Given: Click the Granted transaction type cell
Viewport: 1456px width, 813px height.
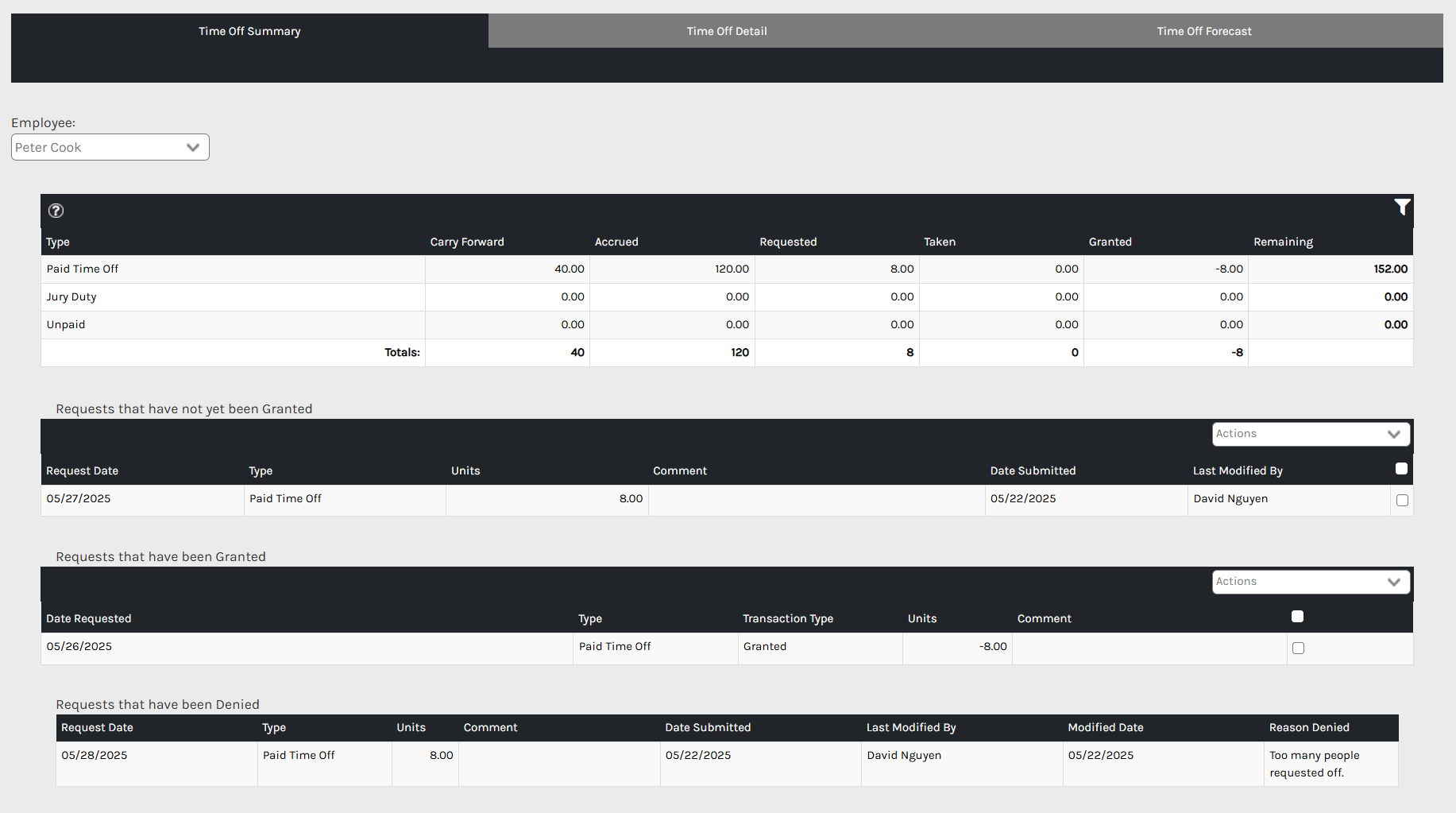Looking at the screenshot, I should 765,646.
